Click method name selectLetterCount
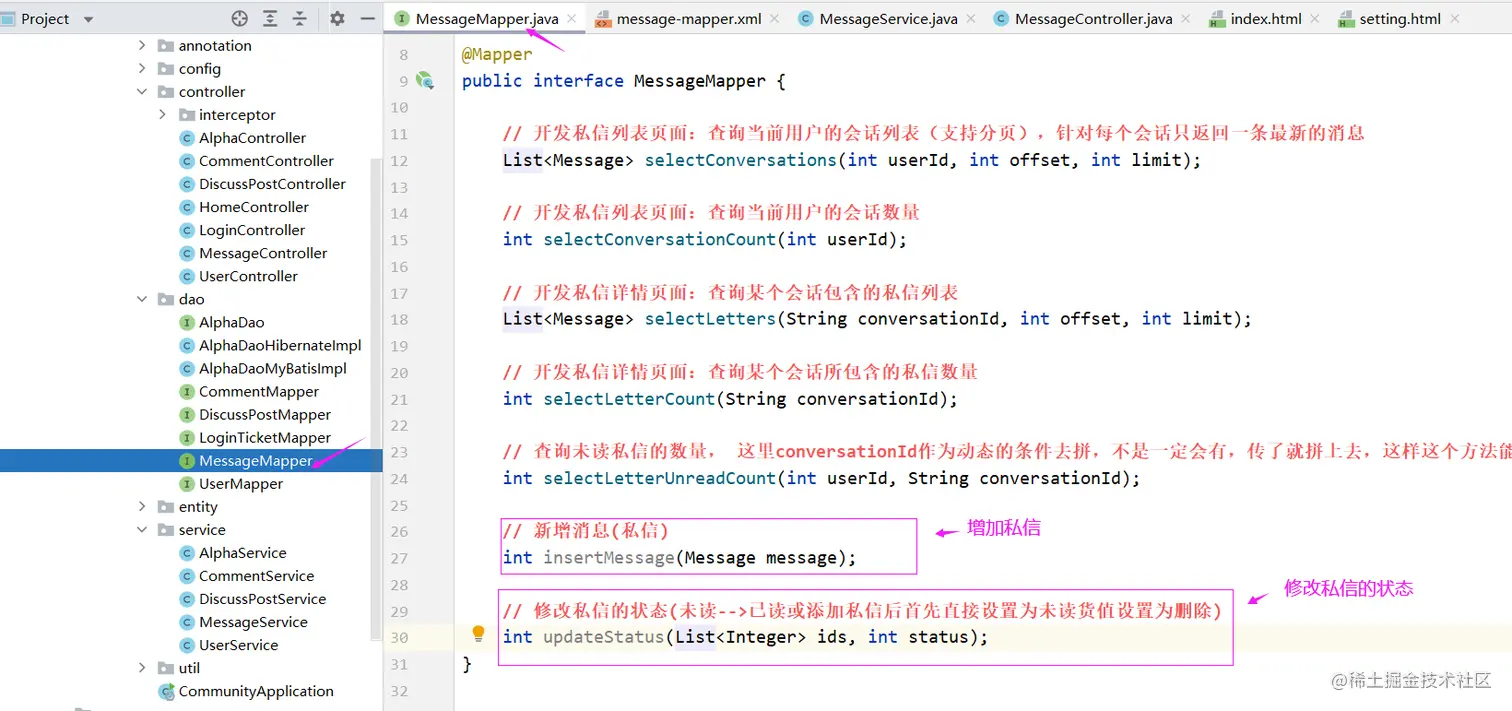1512x711 pixels. coord(629,399)
